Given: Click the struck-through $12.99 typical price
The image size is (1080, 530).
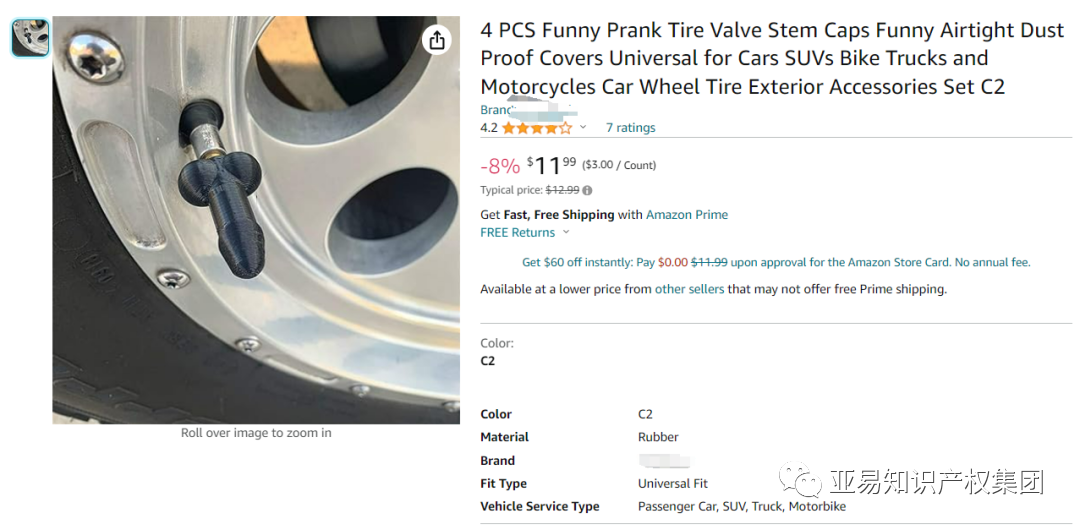Looking at the screenshot, I should pos(562,190).
